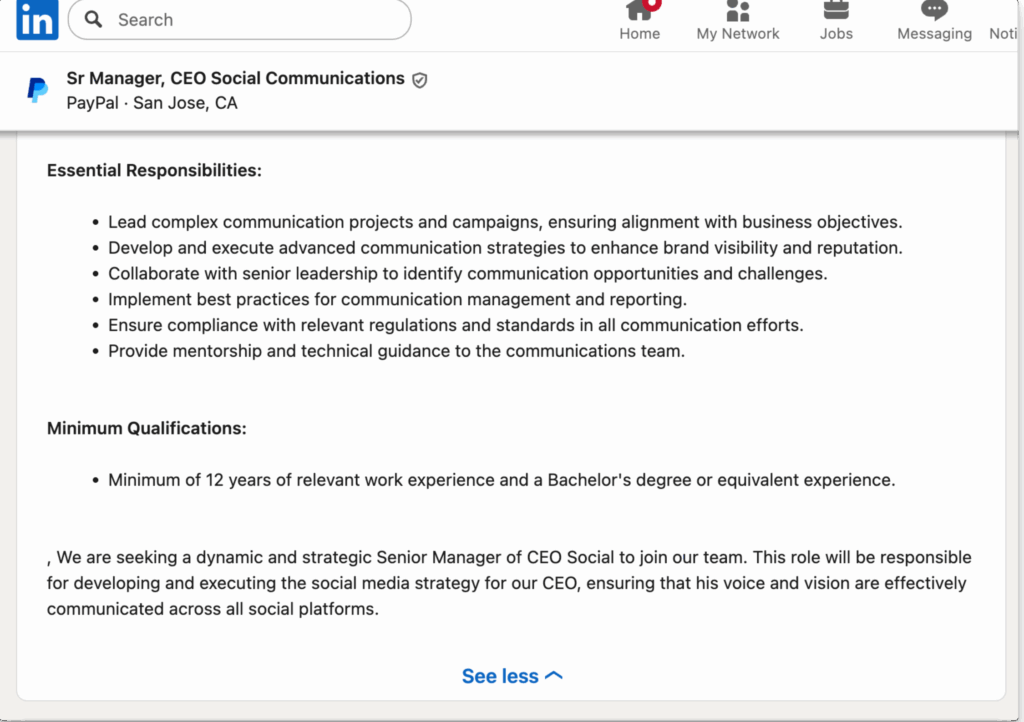This screenshot has height=722, width=1024.
Task: Click the search magnifier icon
Action: 94,20
